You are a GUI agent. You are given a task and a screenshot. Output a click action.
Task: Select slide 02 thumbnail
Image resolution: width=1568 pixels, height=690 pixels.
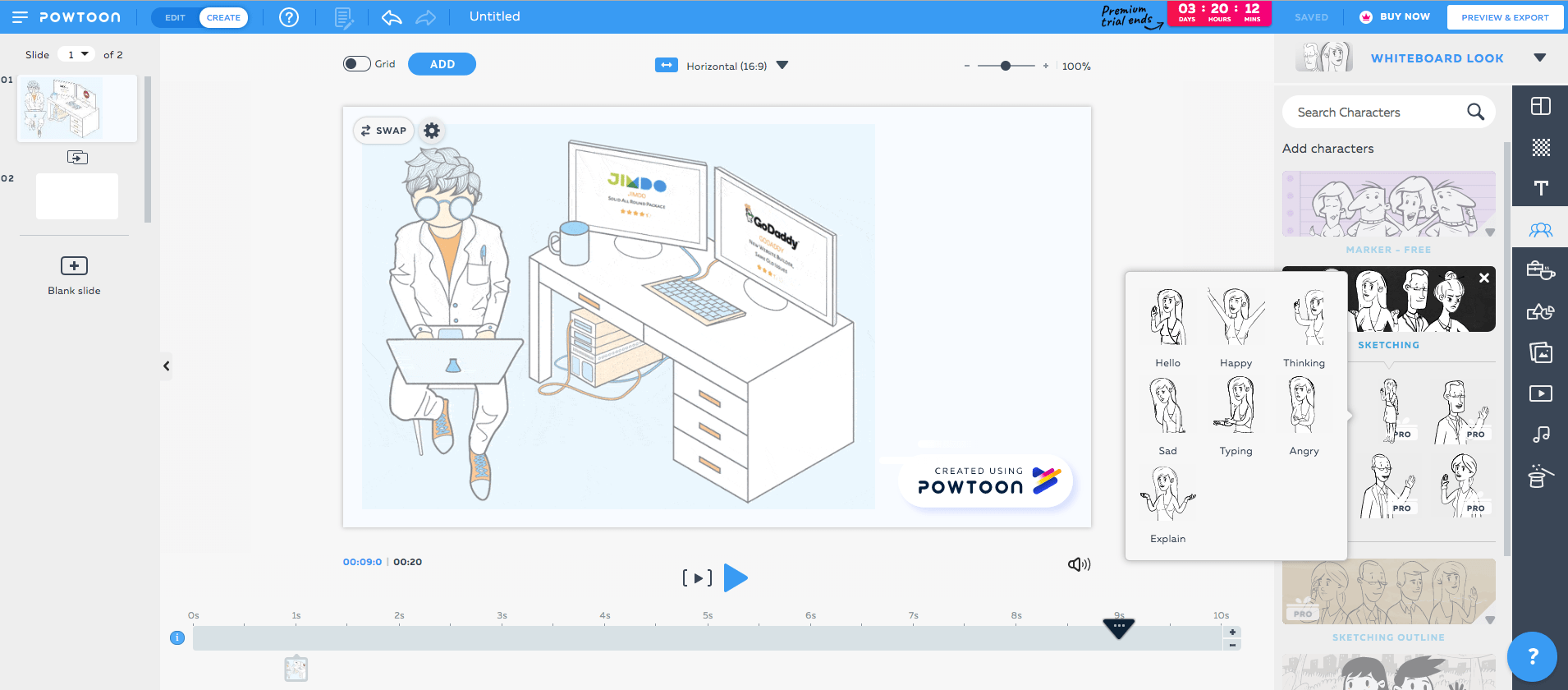[77, 196]
